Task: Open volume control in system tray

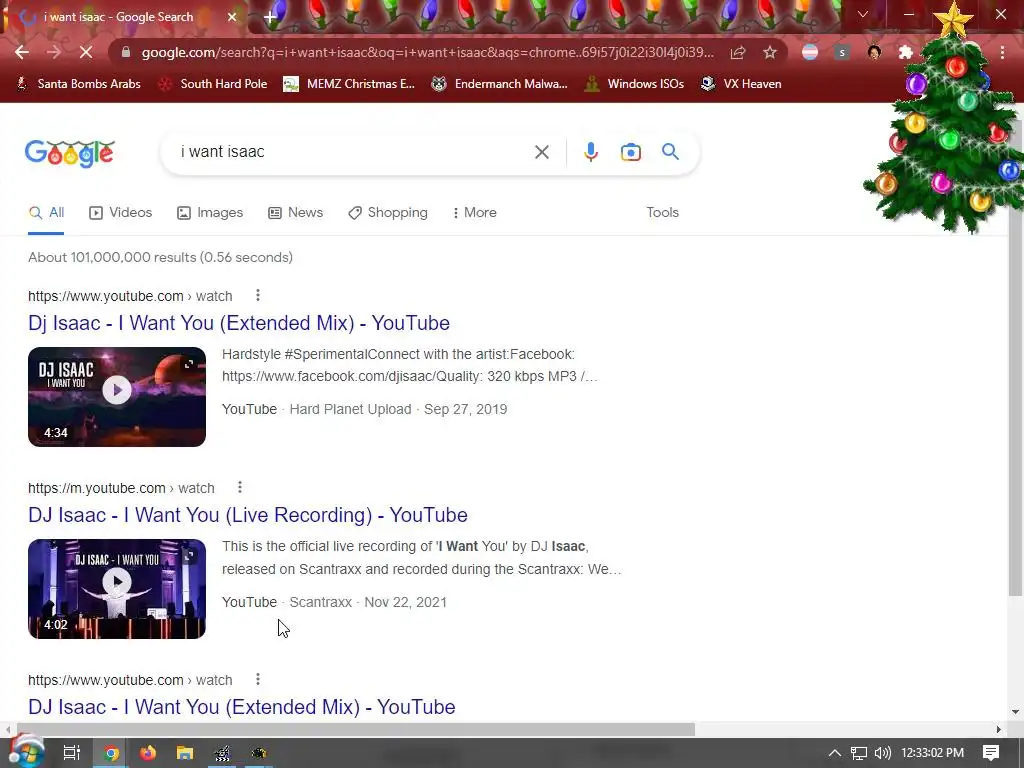Action: (882, 753)
